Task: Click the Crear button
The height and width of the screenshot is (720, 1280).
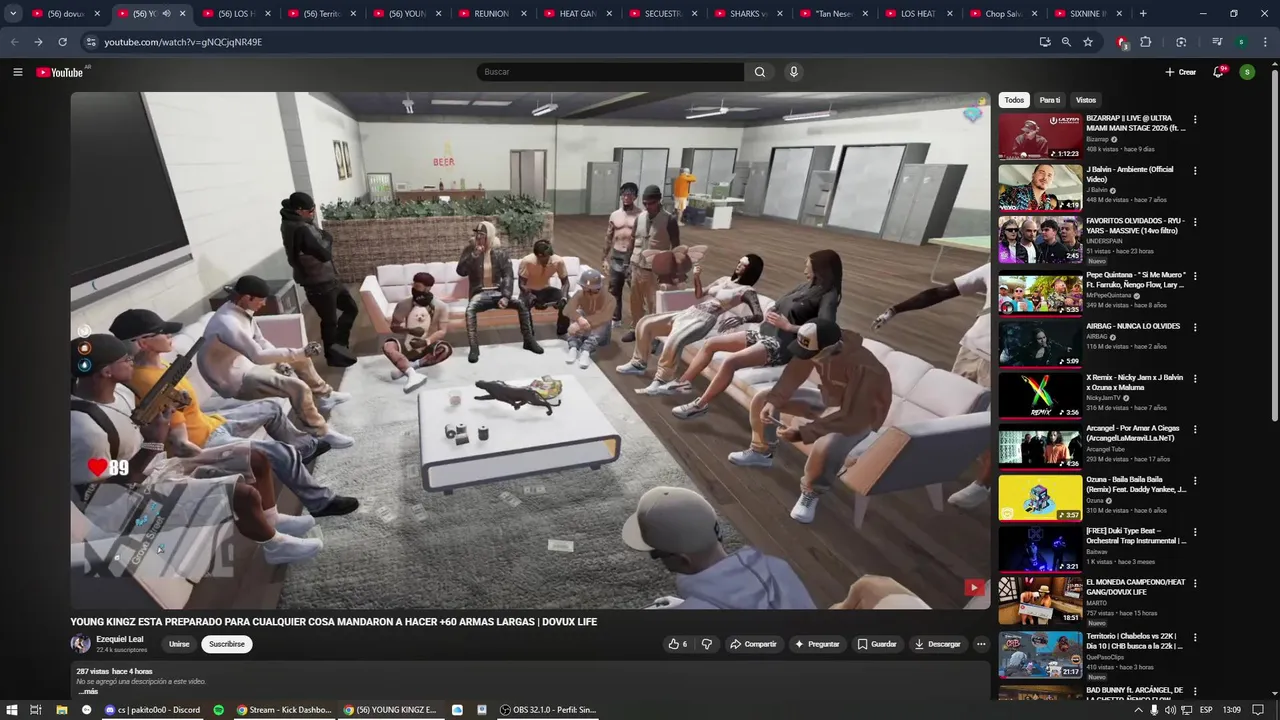Action: tap(1180, 72)
